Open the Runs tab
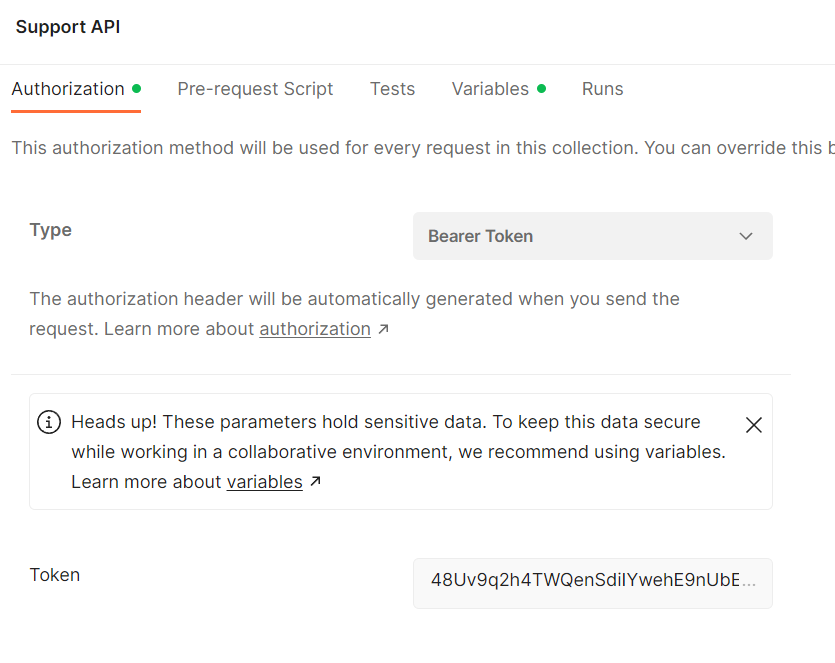This screenshot has height=663, width=835. pos(602,89)
